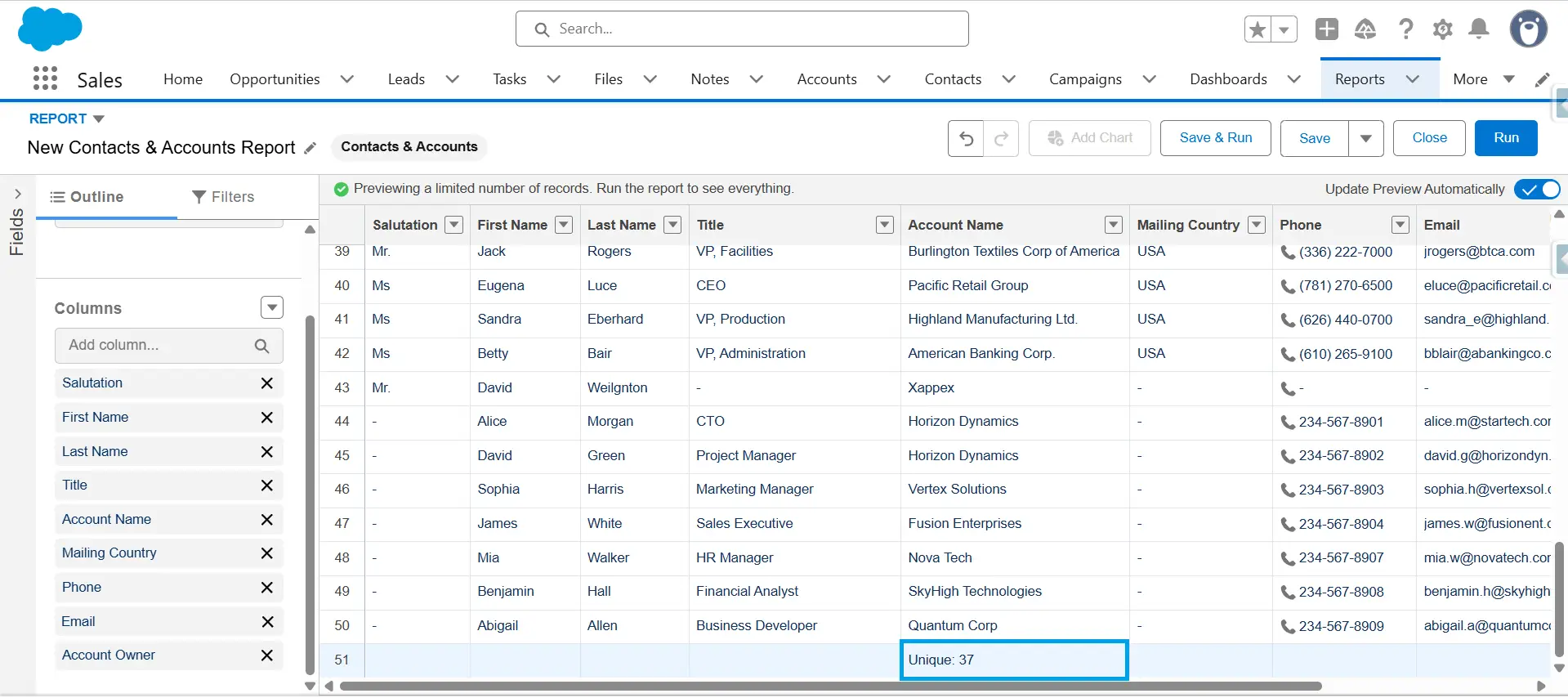Open the favorites list dropdown arrow
Viewport: 1568px width, 698px height.
point(1284,29)
